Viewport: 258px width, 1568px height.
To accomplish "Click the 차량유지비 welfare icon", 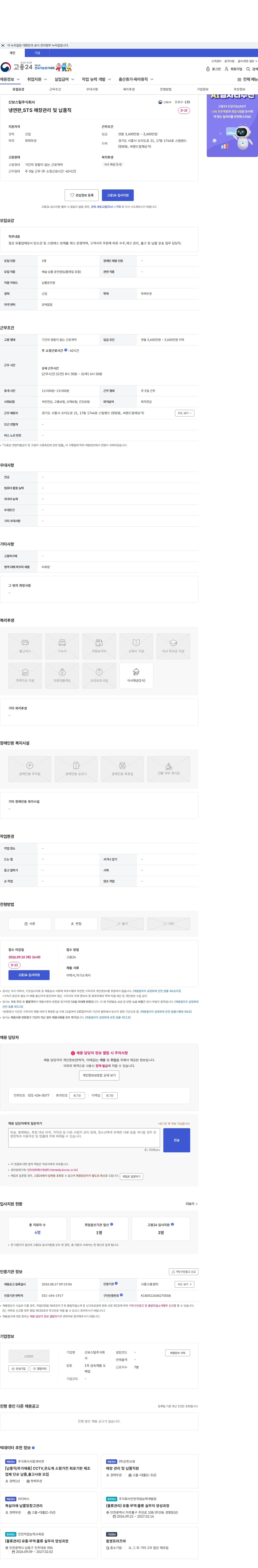I will click(x=99, y=646).
